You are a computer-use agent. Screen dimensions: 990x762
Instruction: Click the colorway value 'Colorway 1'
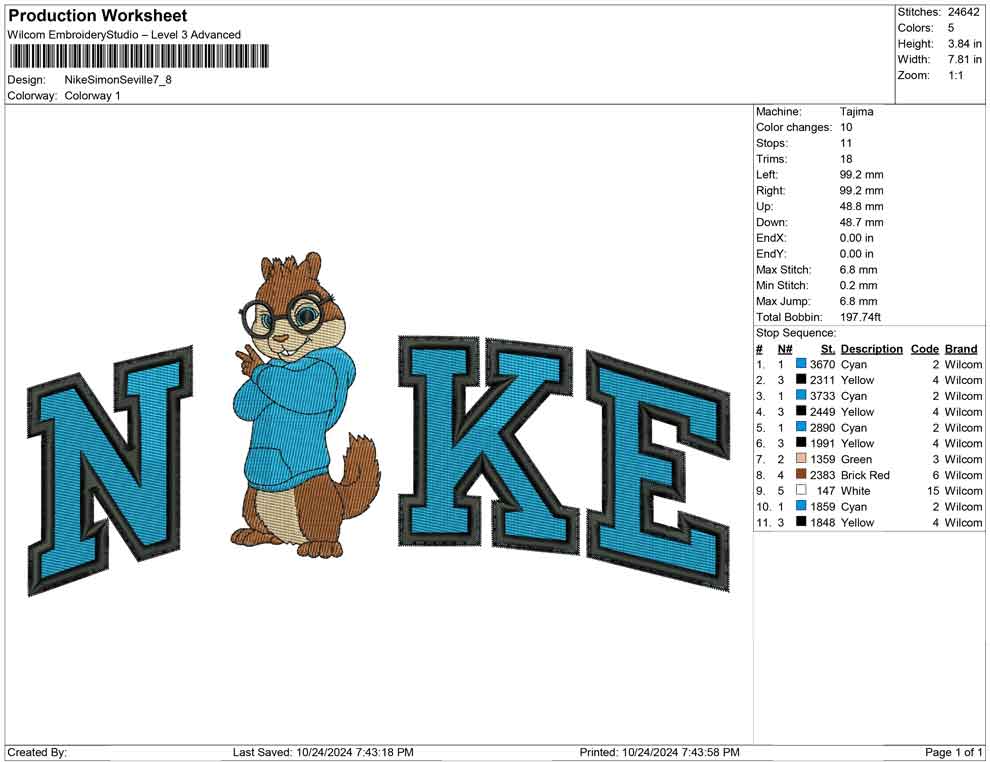click(x=92, y=95)
